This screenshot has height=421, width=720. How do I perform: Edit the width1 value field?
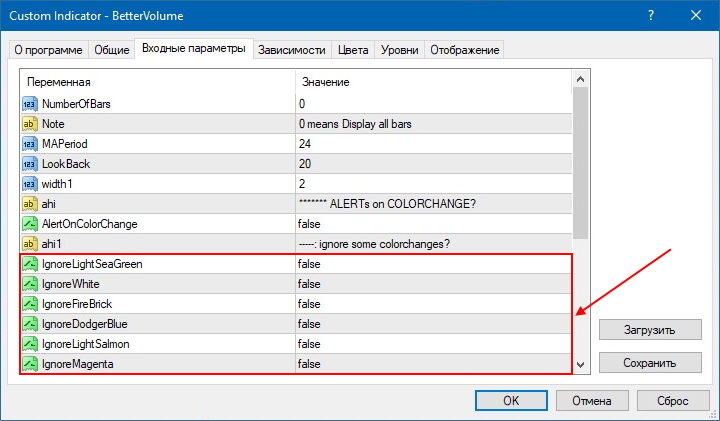click(430, 184)
